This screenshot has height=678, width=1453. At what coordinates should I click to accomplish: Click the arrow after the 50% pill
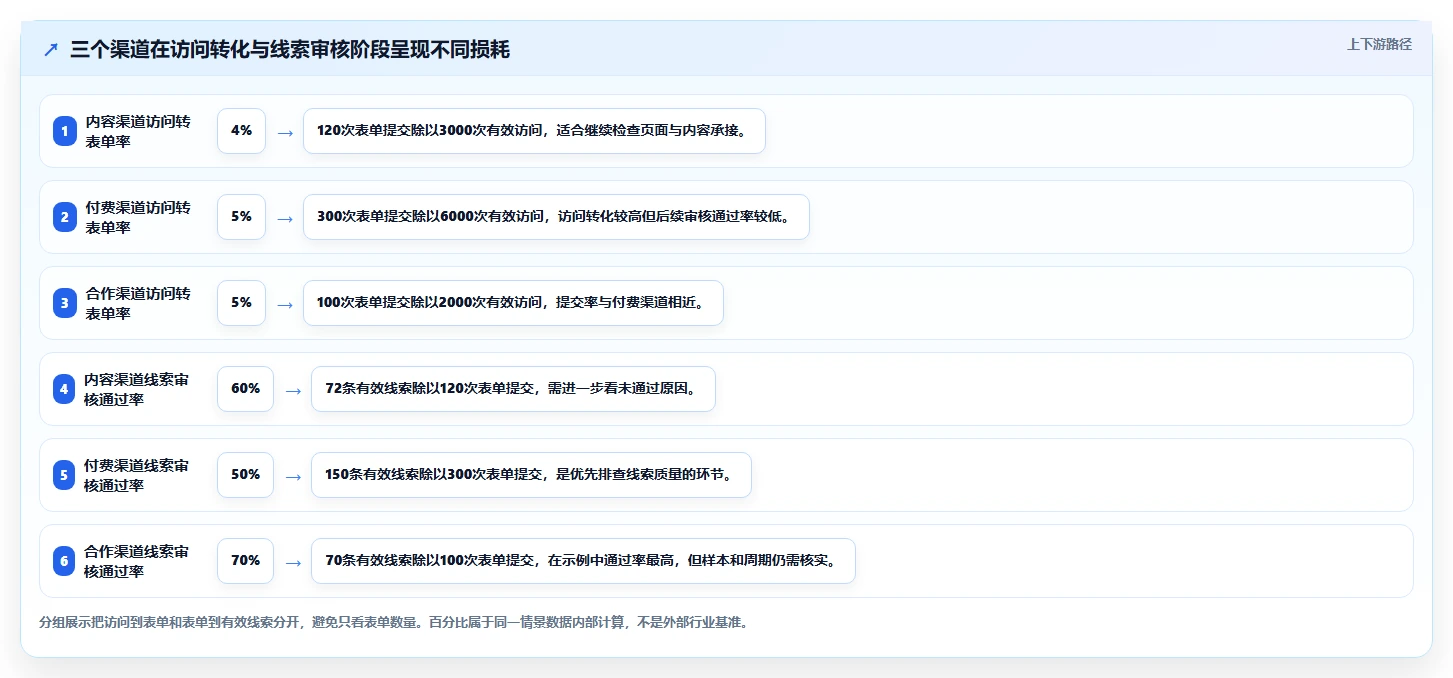[x=293, y=476]
